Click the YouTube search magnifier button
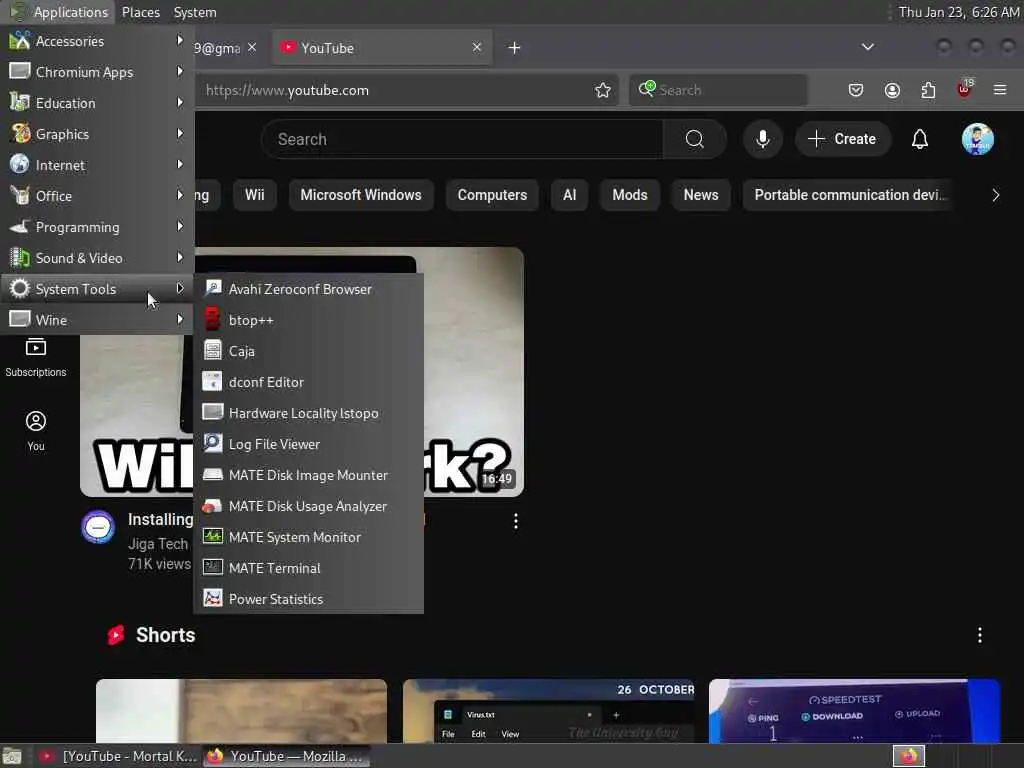This screenshot has width=1024, height=768. click(695, 139)
